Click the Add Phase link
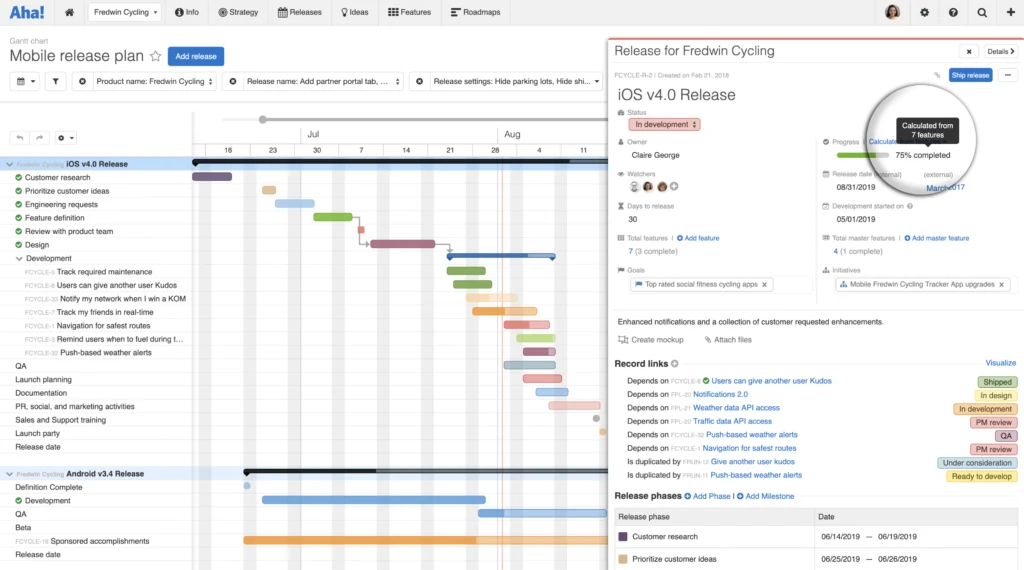Viewport: 1024px width, 570px height. (707, 496)
